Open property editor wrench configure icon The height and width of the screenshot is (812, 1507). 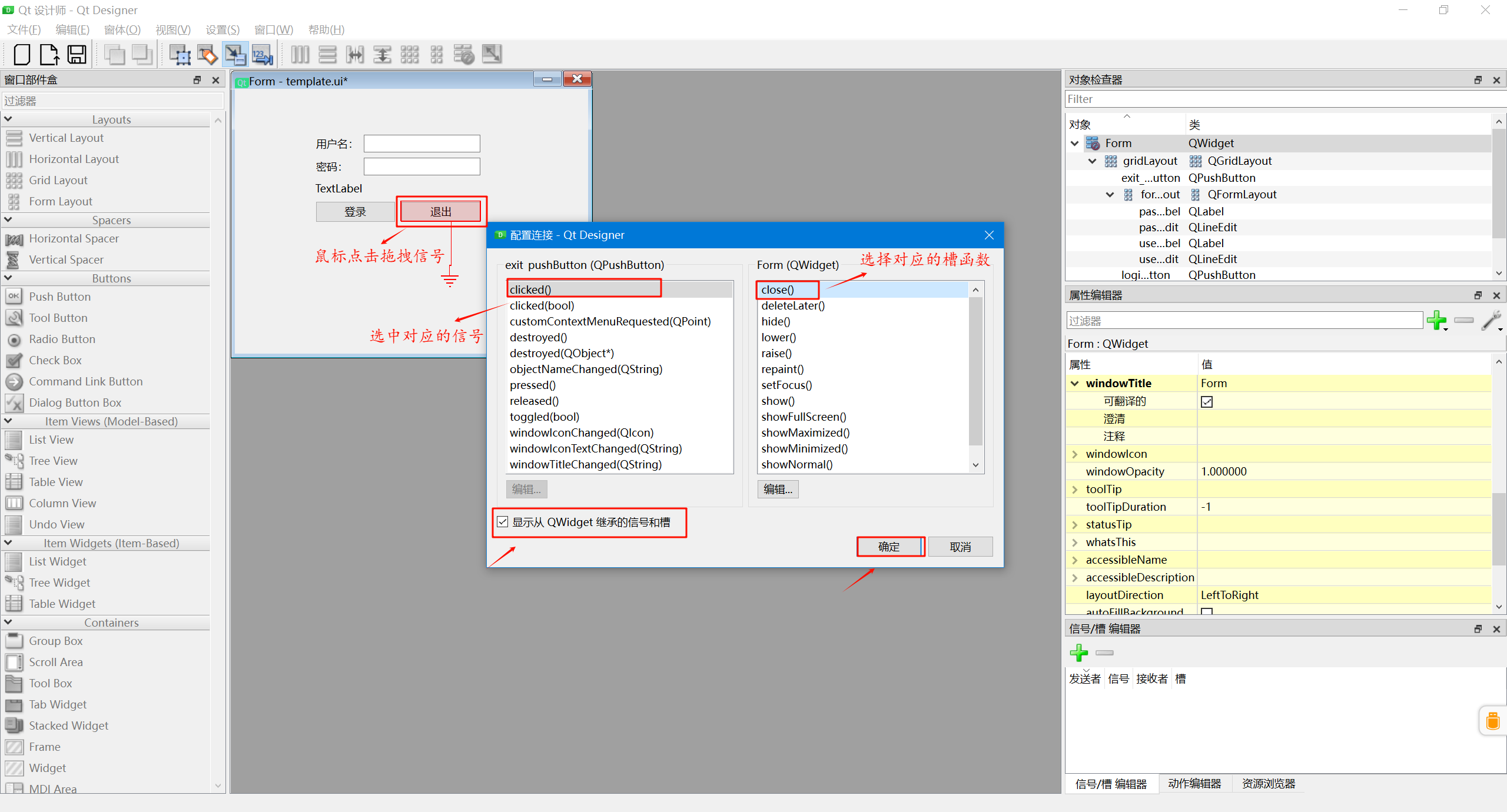[1492, 320]
